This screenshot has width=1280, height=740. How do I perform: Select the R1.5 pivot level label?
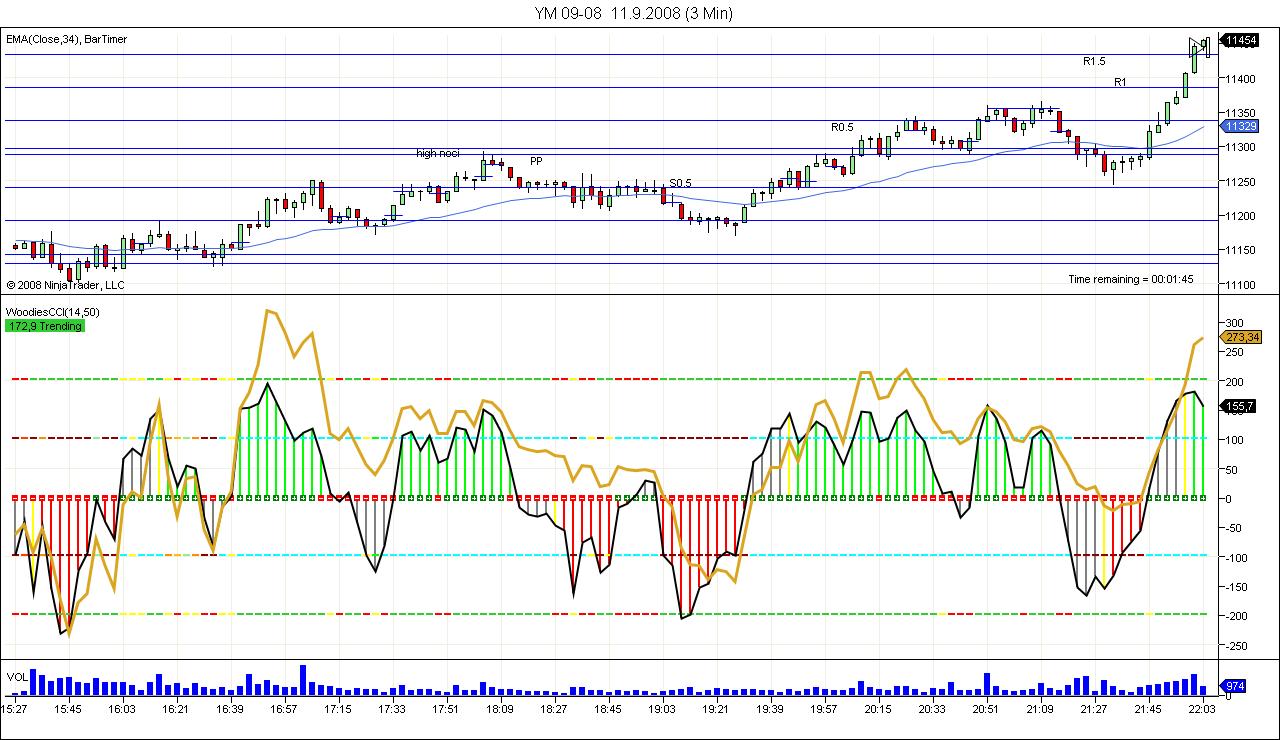1094,61
